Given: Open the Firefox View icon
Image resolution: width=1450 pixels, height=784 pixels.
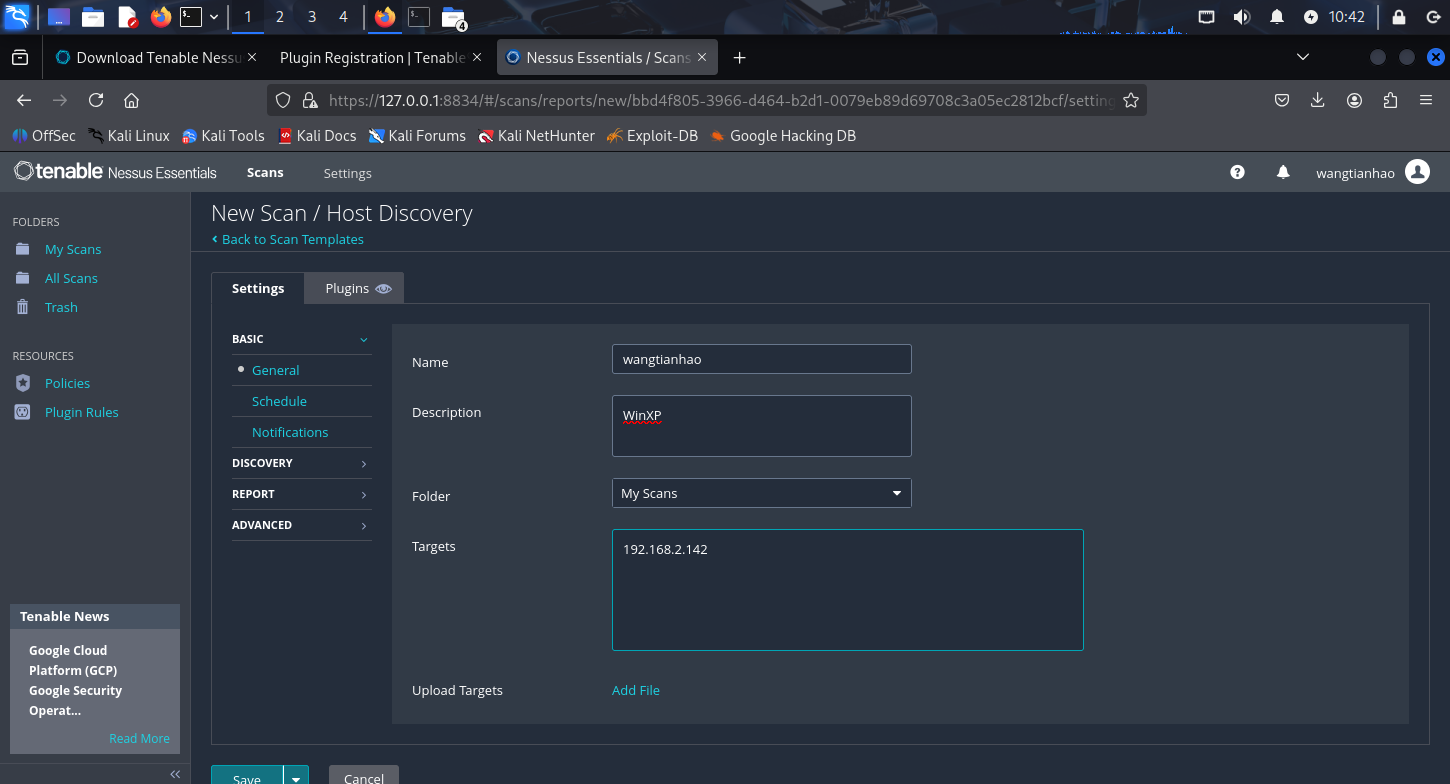Looking at the screenshot, I should (x=20, y=58).
